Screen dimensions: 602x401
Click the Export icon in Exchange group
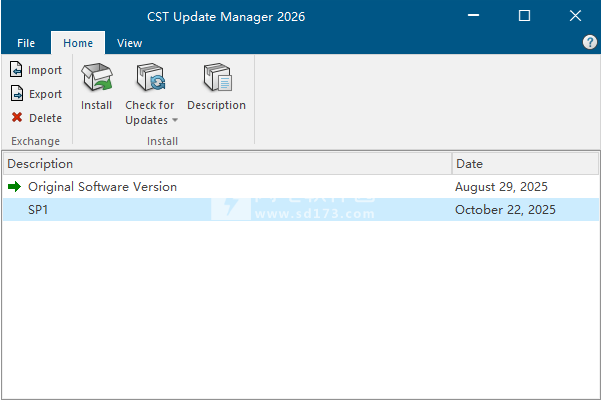[x=17, y=94]
